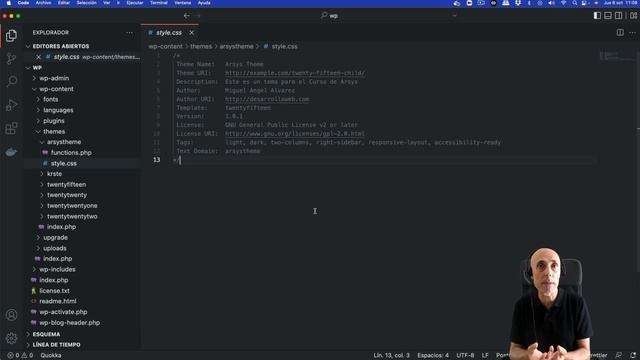
Task: Change line ending via LF status
Action: point(485,356)
